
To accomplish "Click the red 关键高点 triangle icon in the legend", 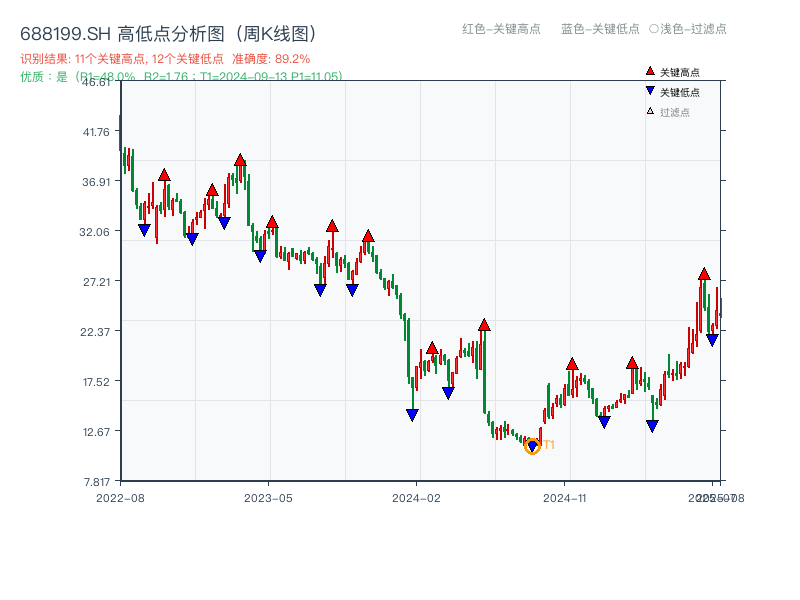I will click(x=650, y=71).
